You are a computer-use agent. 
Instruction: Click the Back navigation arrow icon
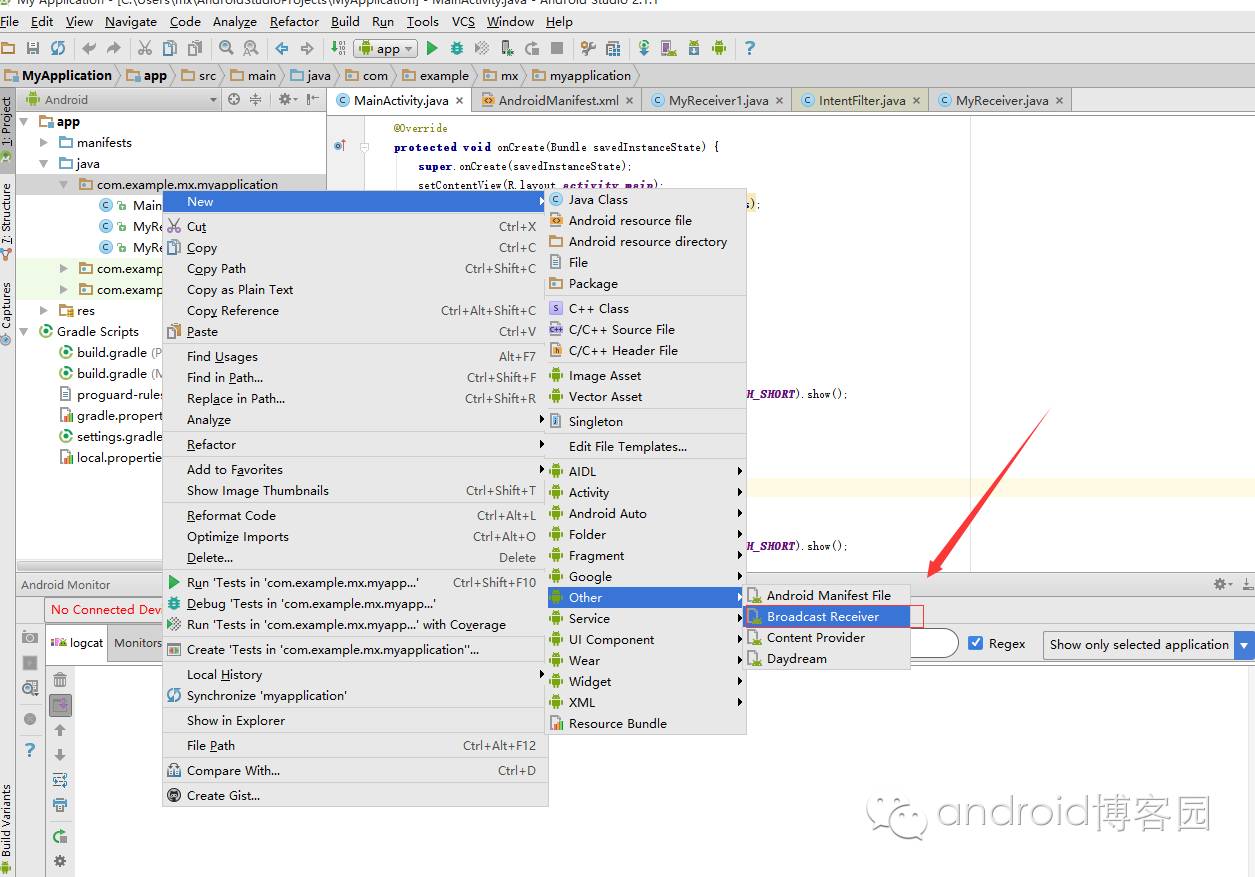click(282, 48)
